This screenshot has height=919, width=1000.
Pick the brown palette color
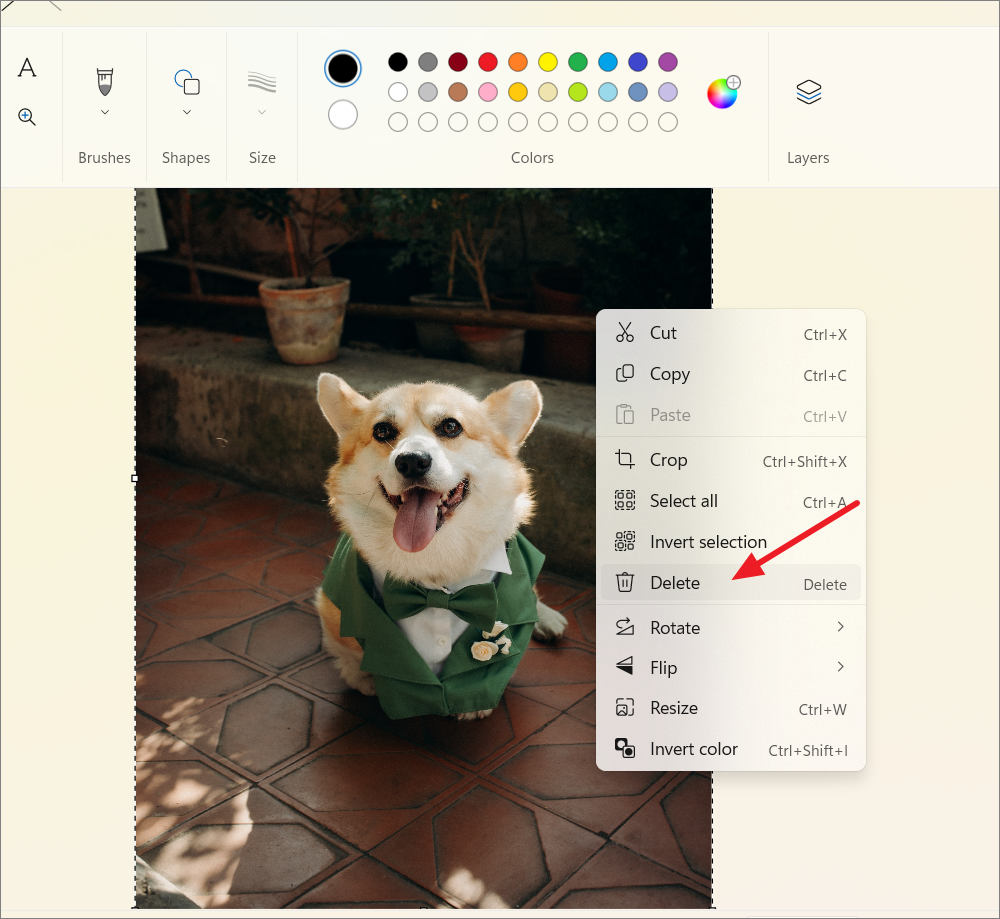click(458, 92)
